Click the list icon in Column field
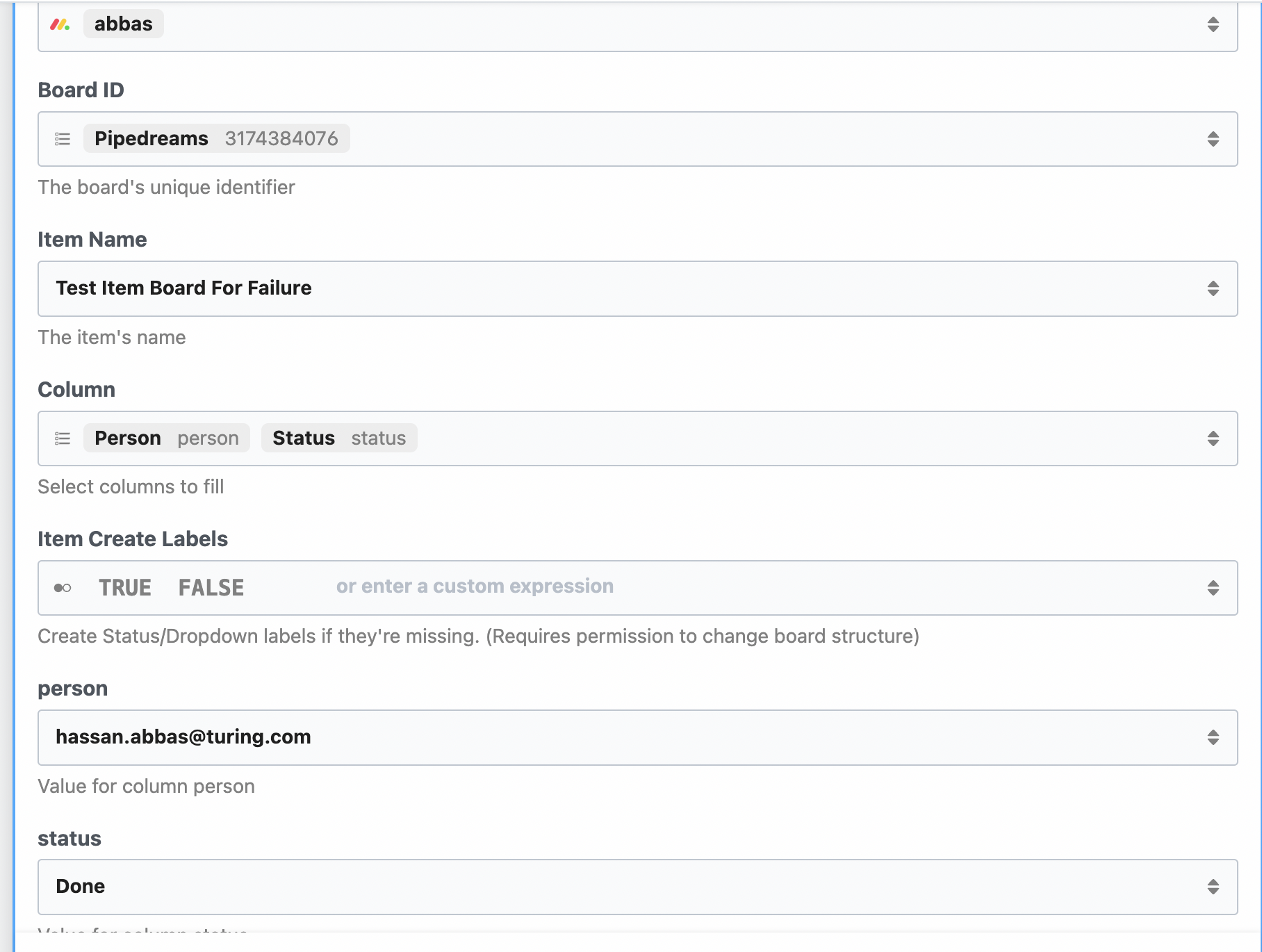Viewport: 1262px width, 952px height. click(x=63, y=438)
